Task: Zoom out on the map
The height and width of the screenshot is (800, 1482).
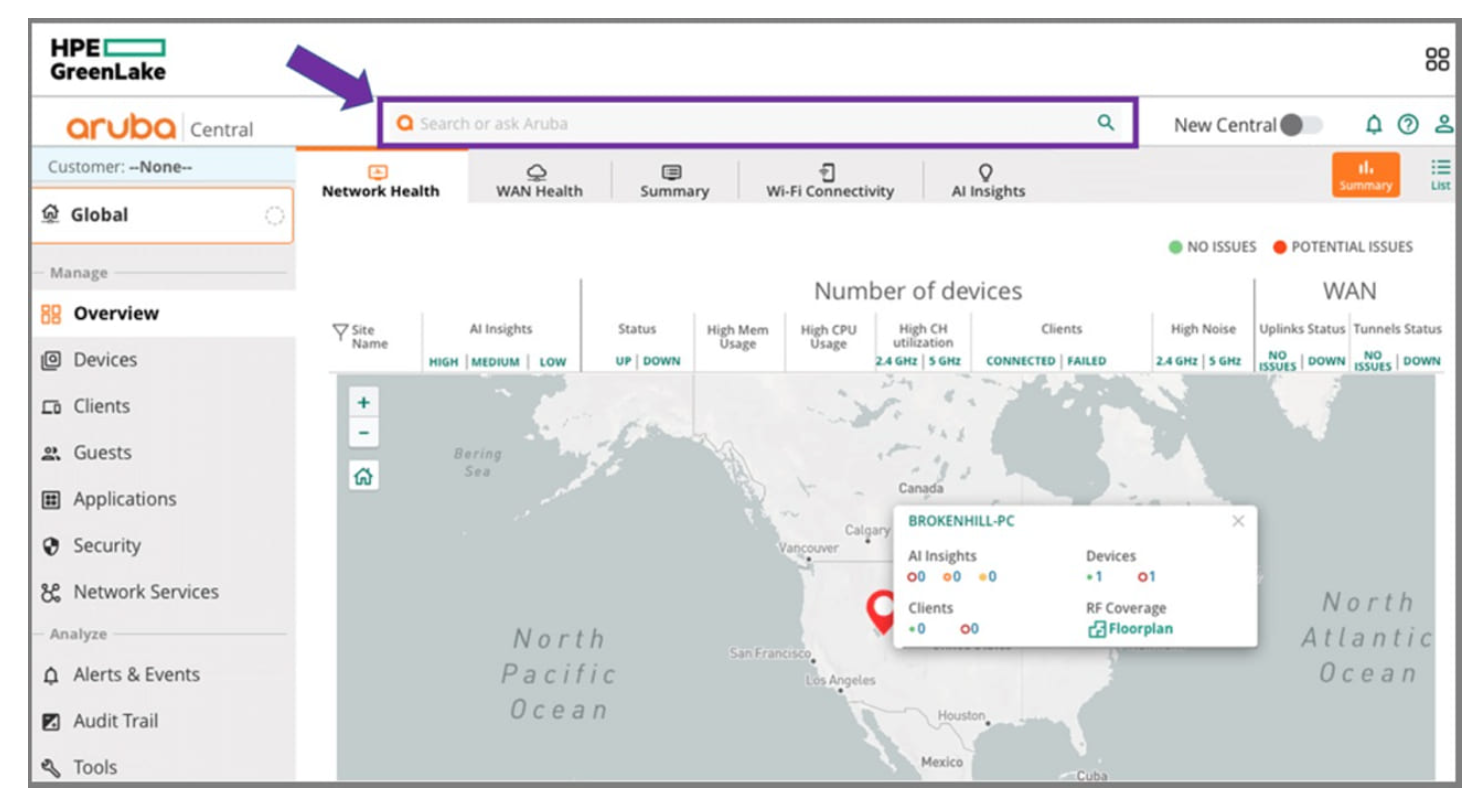Action: (363, 433)
